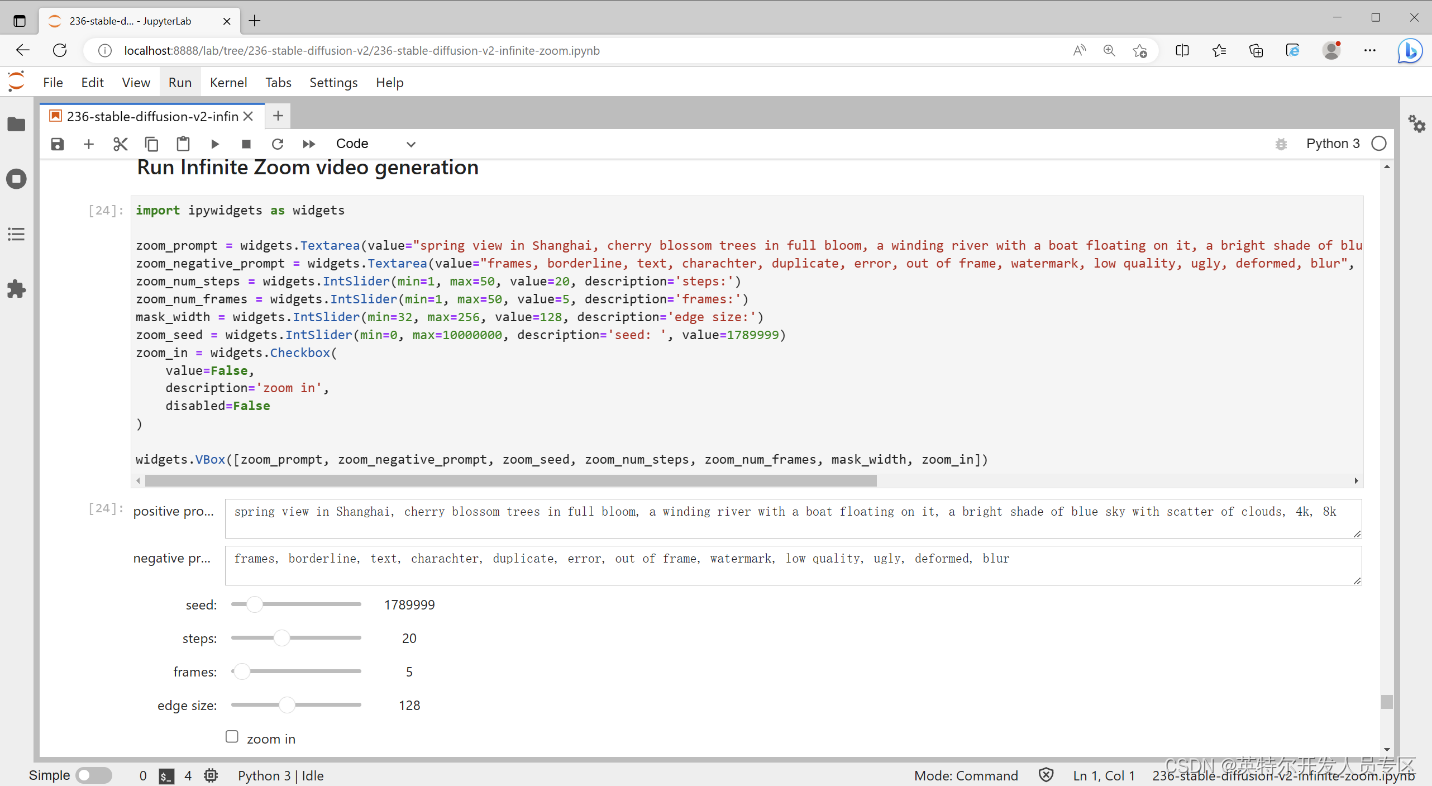Open the File Browser sidebar panel
Viewport: 1432px width, 786px height.
point(16,124)
